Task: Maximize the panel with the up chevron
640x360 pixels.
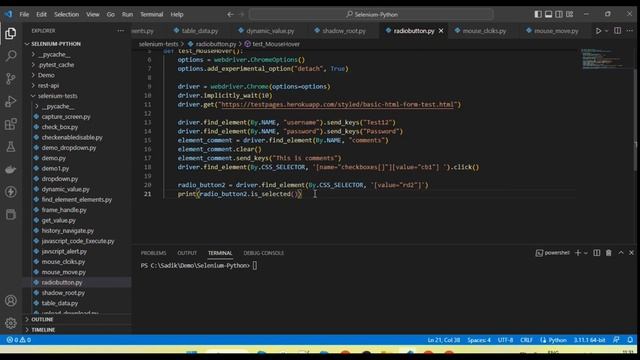Action: [x=621, y=253]
